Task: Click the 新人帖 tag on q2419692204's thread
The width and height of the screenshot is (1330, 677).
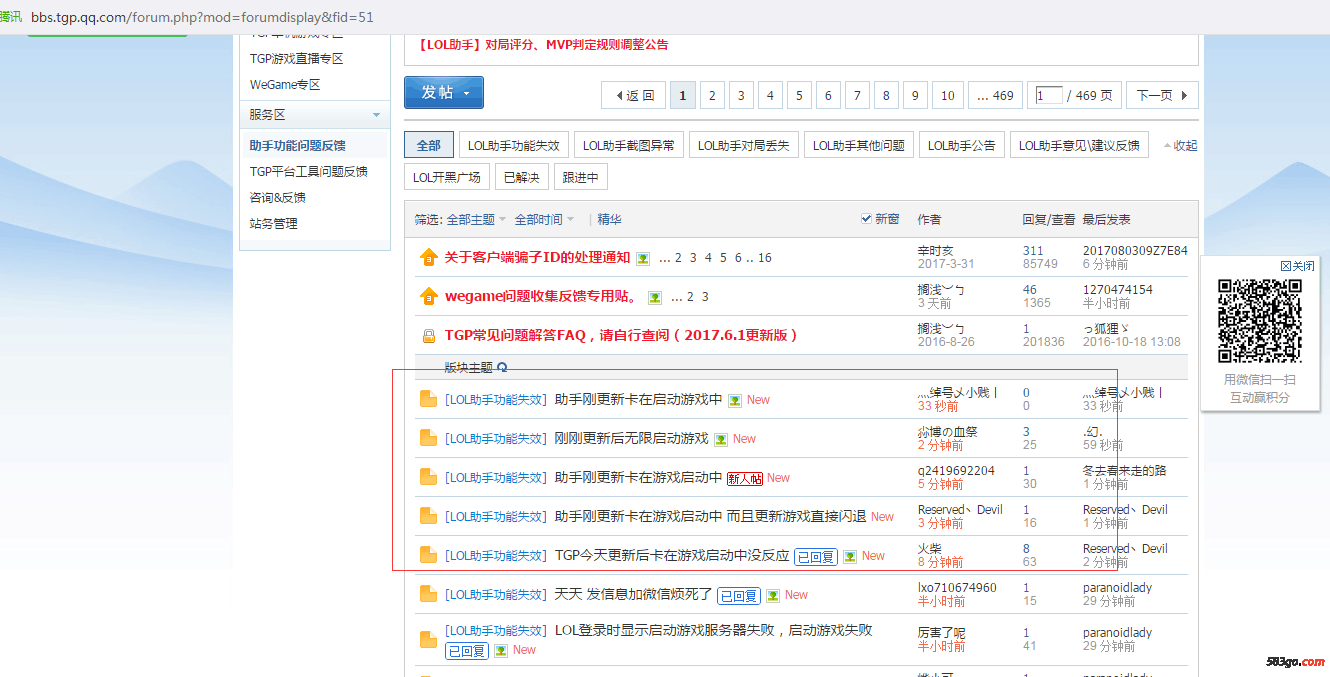Action: point(744,479)
